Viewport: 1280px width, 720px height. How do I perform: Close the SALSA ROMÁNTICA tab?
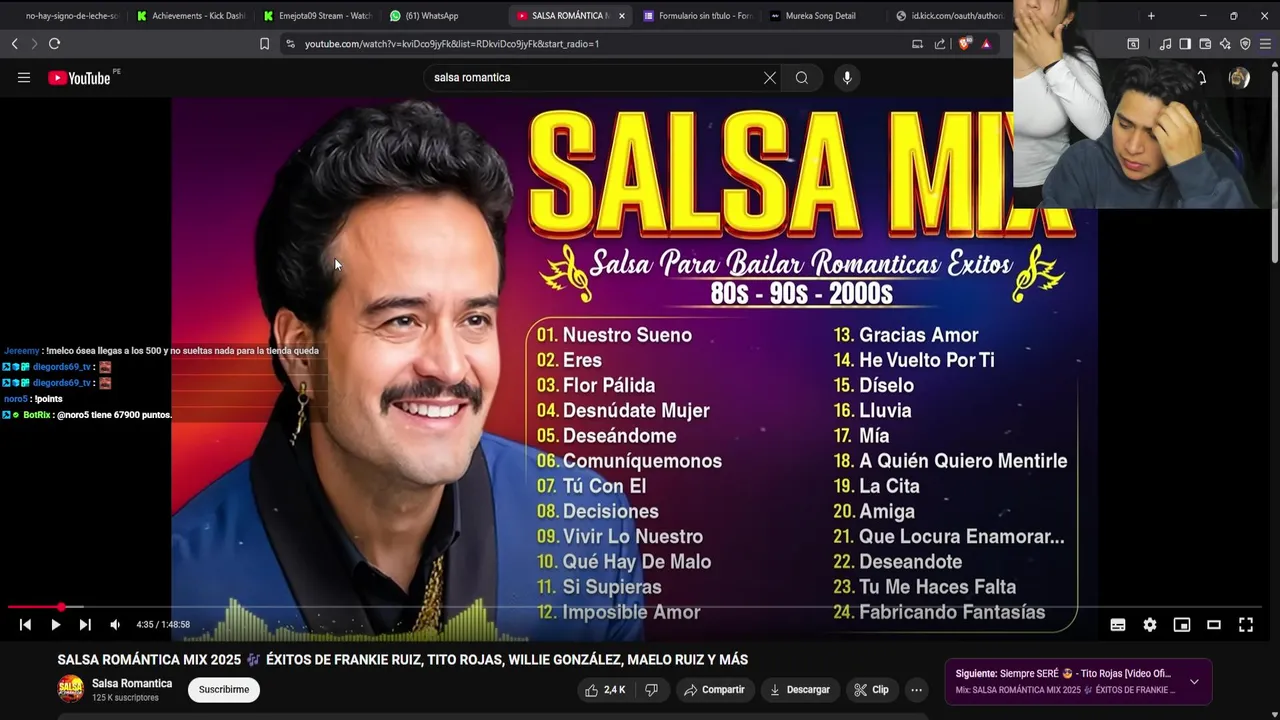click(x=621, y=16)
